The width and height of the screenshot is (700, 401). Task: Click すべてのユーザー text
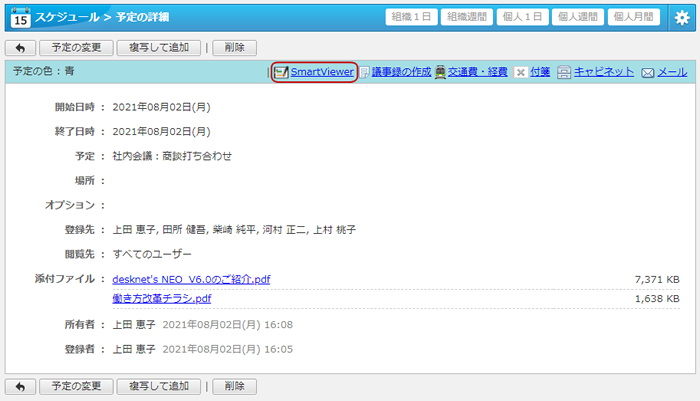tap(152, 255)
